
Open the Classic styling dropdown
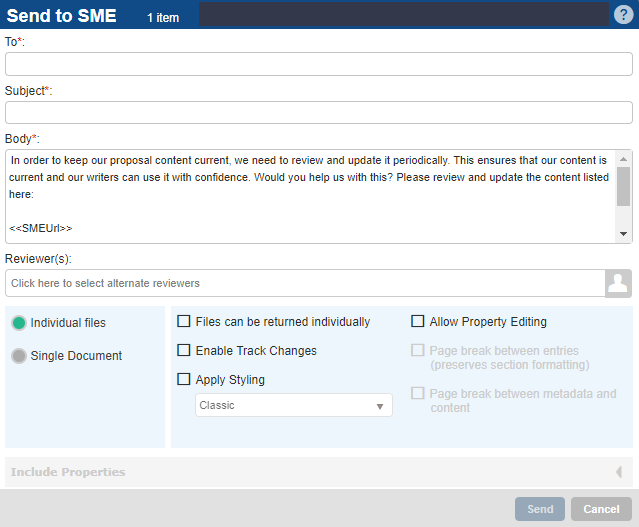tap(294, 405)
